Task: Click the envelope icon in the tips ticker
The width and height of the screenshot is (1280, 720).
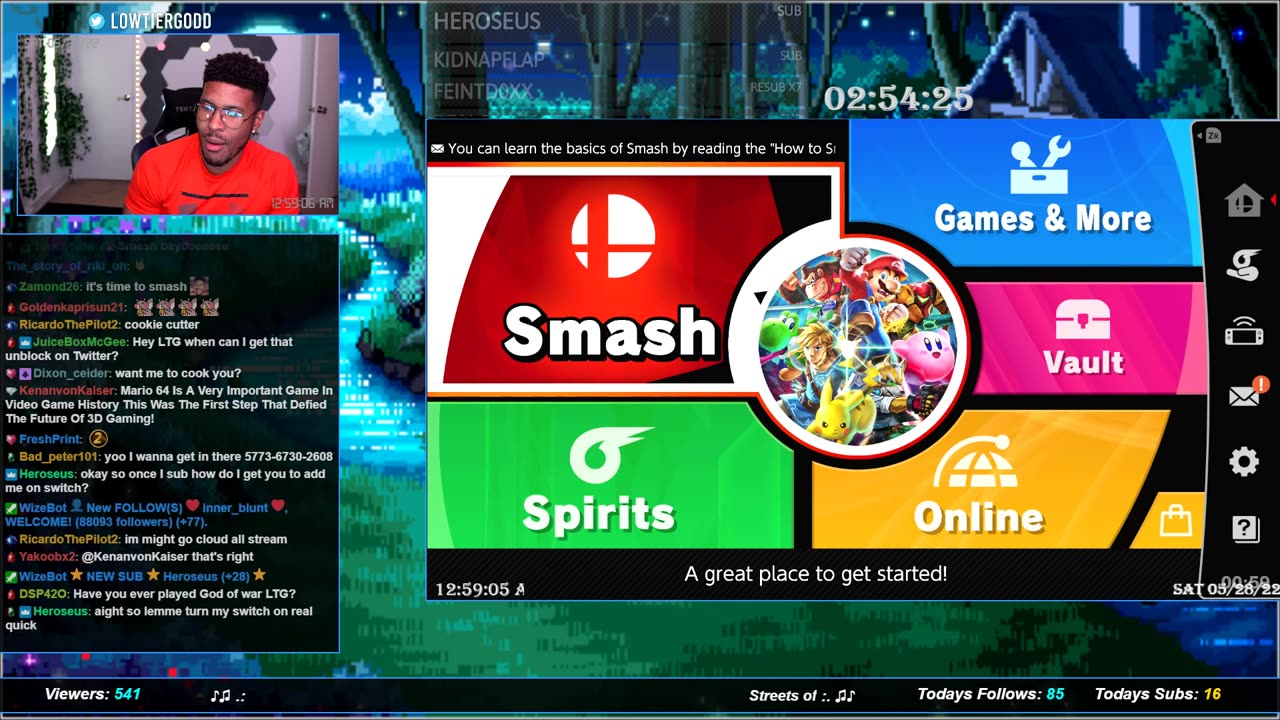Action: point(437,148)
